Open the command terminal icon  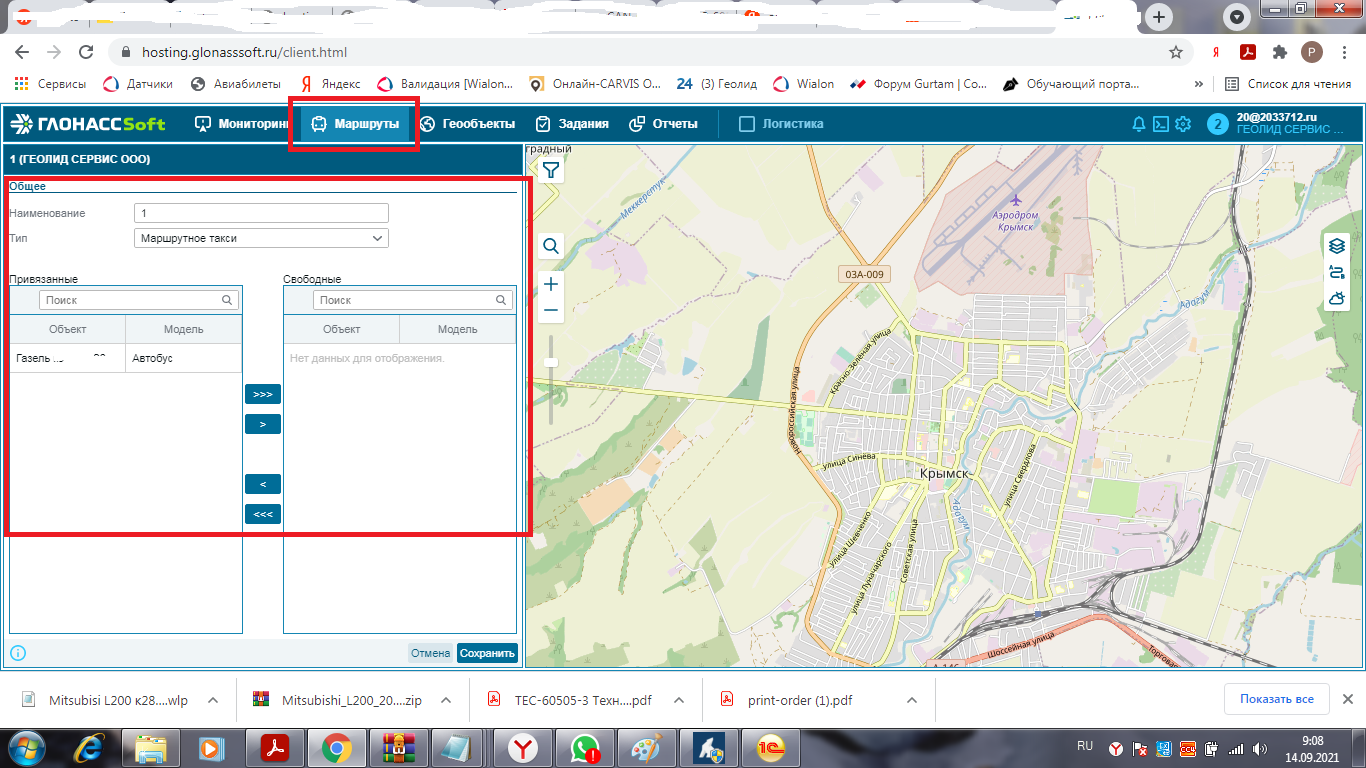pos(1160,124)
